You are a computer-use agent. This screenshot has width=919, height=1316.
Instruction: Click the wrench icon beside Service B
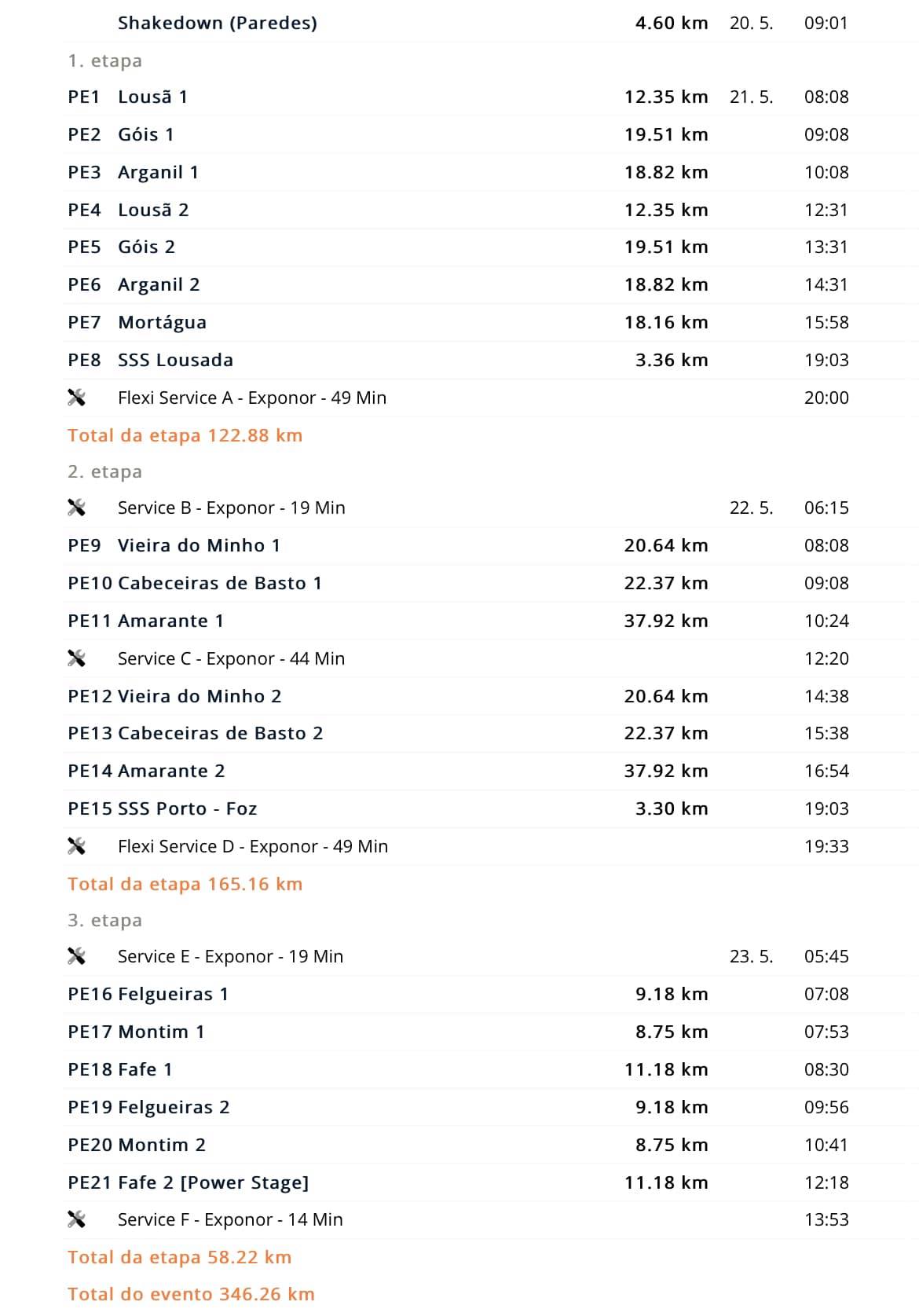pos(76,508)
